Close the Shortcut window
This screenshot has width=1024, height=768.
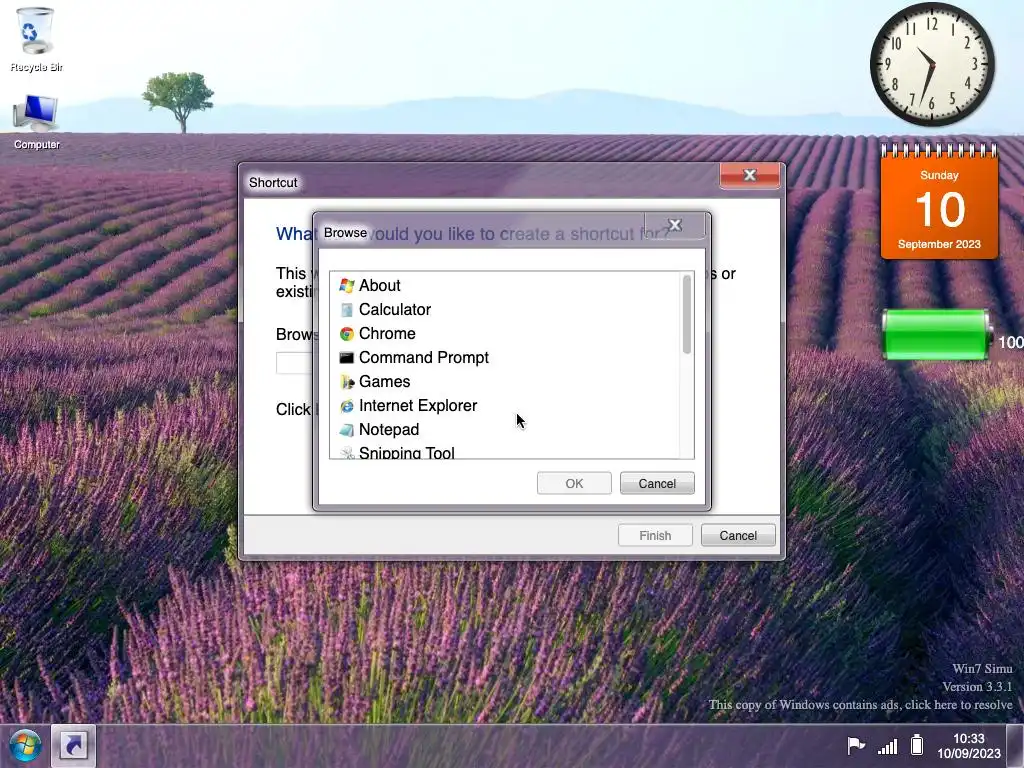(x=750, y=175)
